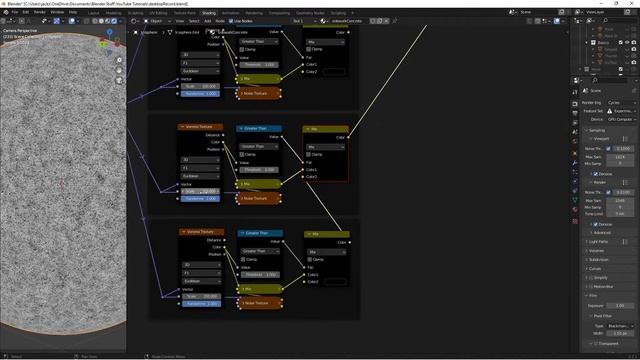Adjust the middle Voronoi node Randomness slider
The height and width of the screenshot is (360, 640).
pyautogui.click(x=200, y=199)
